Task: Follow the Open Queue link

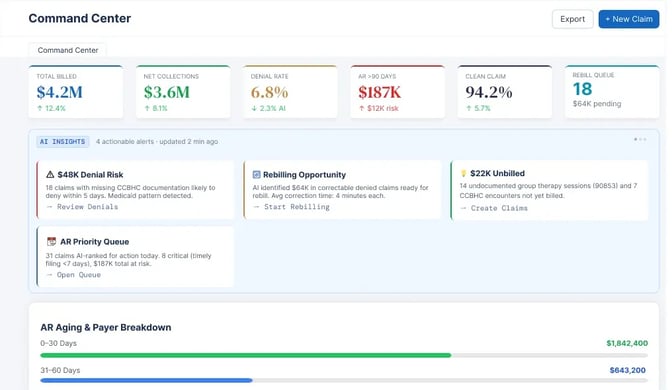Action: point(73,275)
